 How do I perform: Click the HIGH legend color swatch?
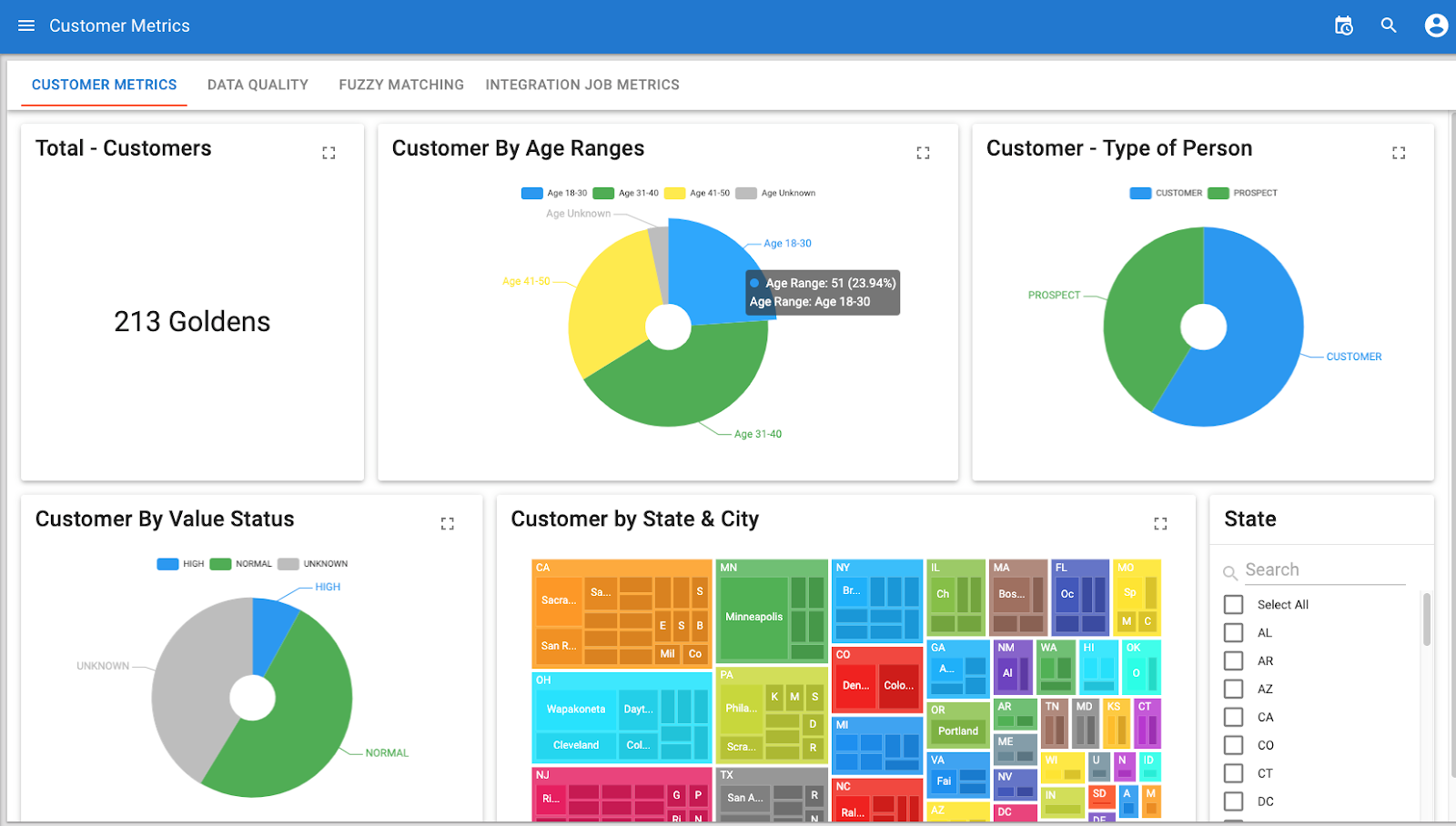pyautogui.click(x=167, y=563)
